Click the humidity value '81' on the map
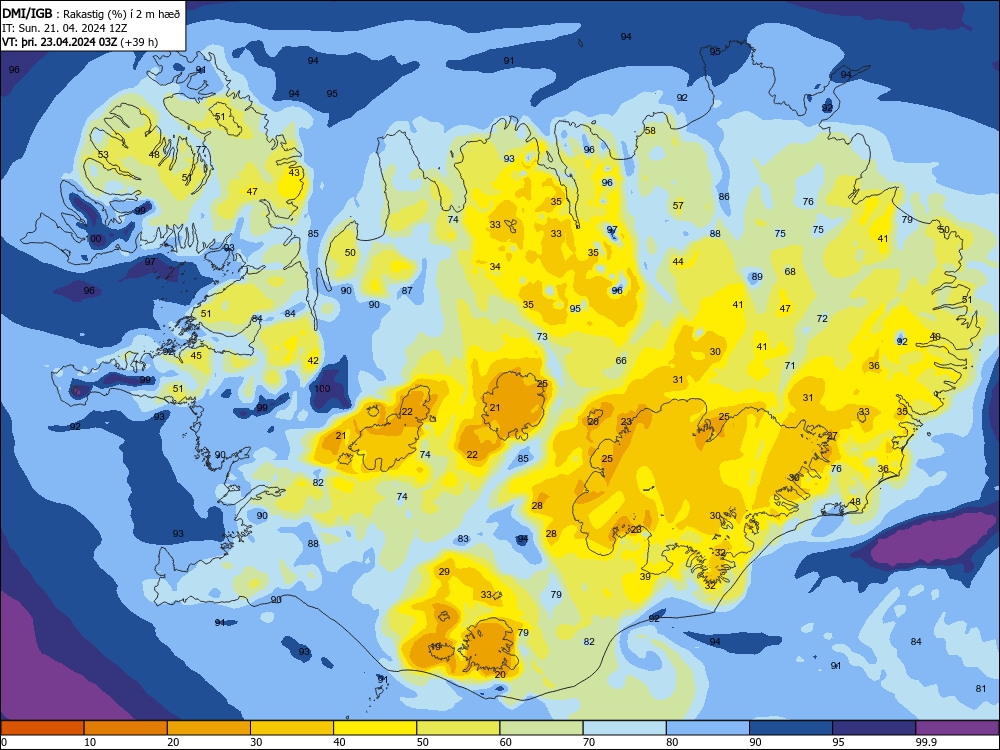The height and width of the screenshot is (750, 1000). click(x=981, y=688)
